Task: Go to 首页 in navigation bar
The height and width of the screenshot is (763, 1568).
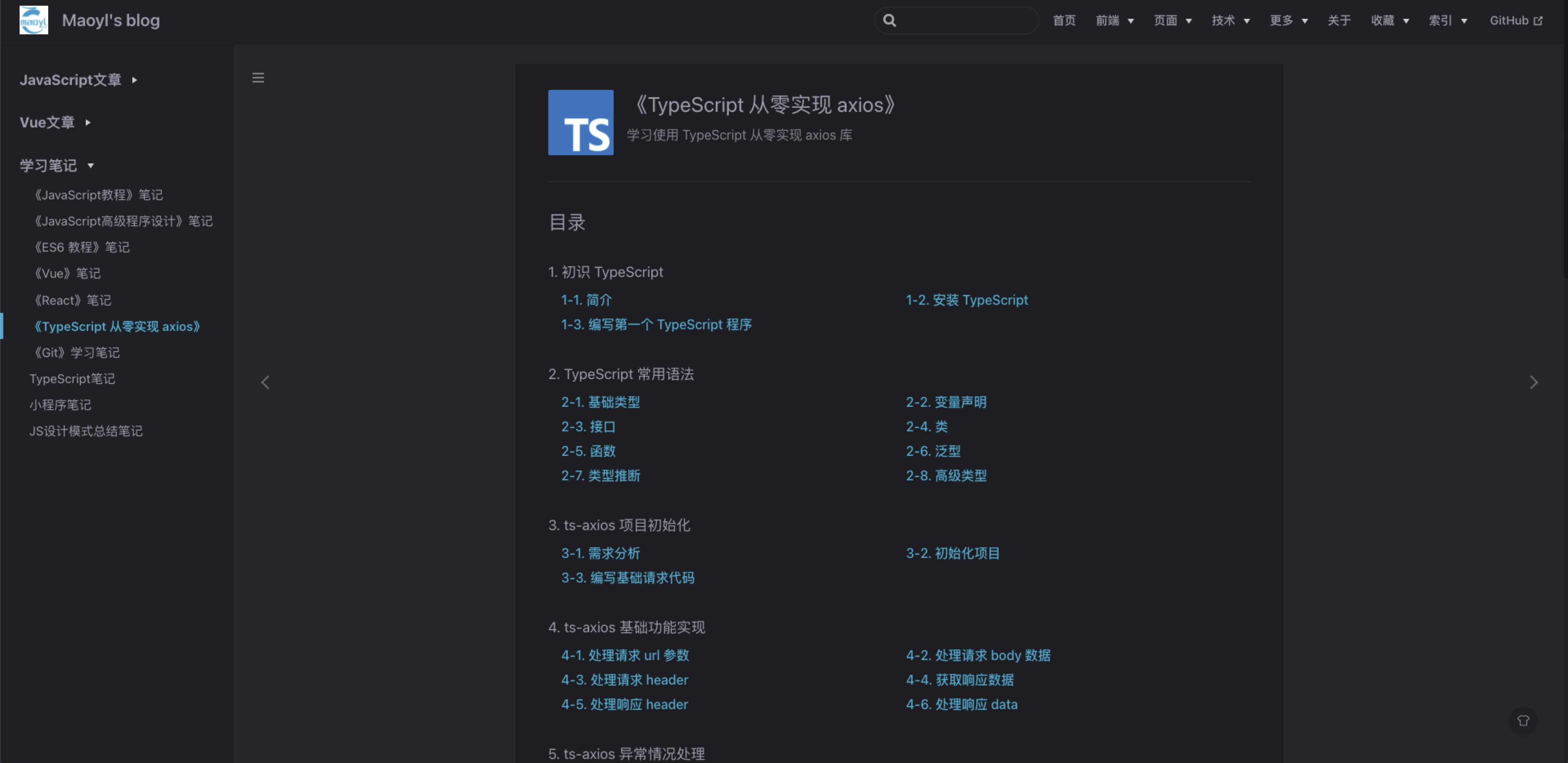Action: point(1064,20)
